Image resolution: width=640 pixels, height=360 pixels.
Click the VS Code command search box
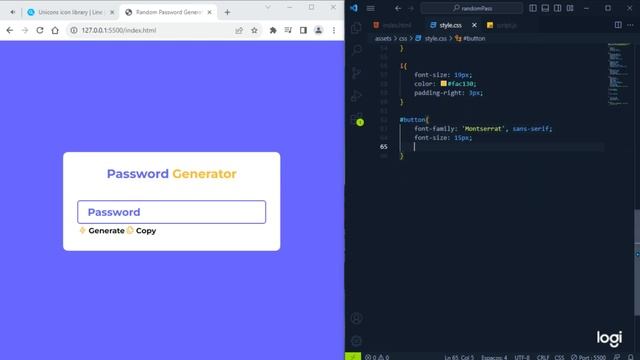coord(472,8)
